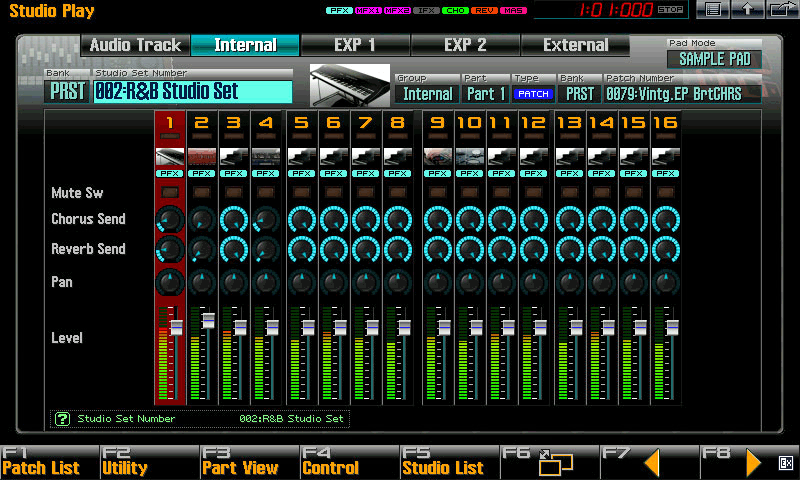Change the Type PATCH selector
Screen dimensions: 800x480
pos(533,94)
